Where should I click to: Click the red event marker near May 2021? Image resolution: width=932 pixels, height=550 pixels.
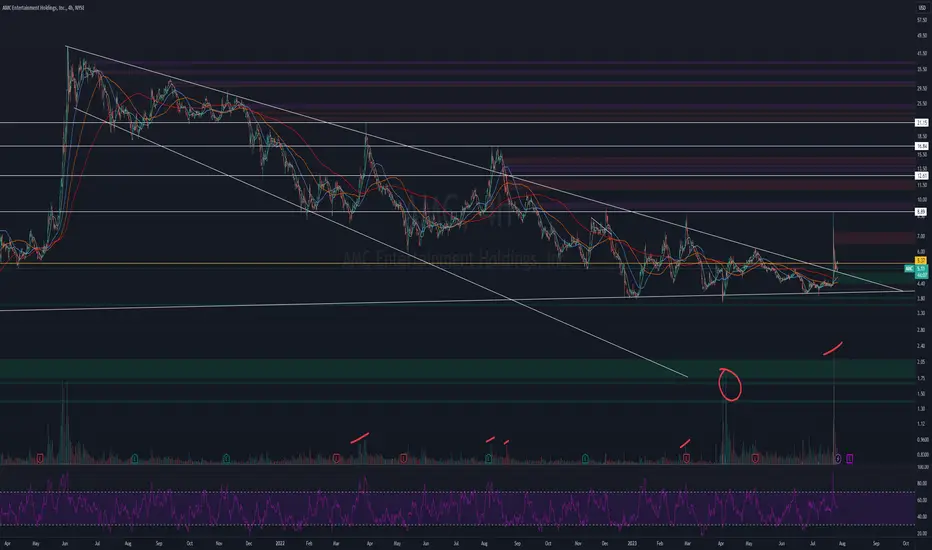pos(40,458)
